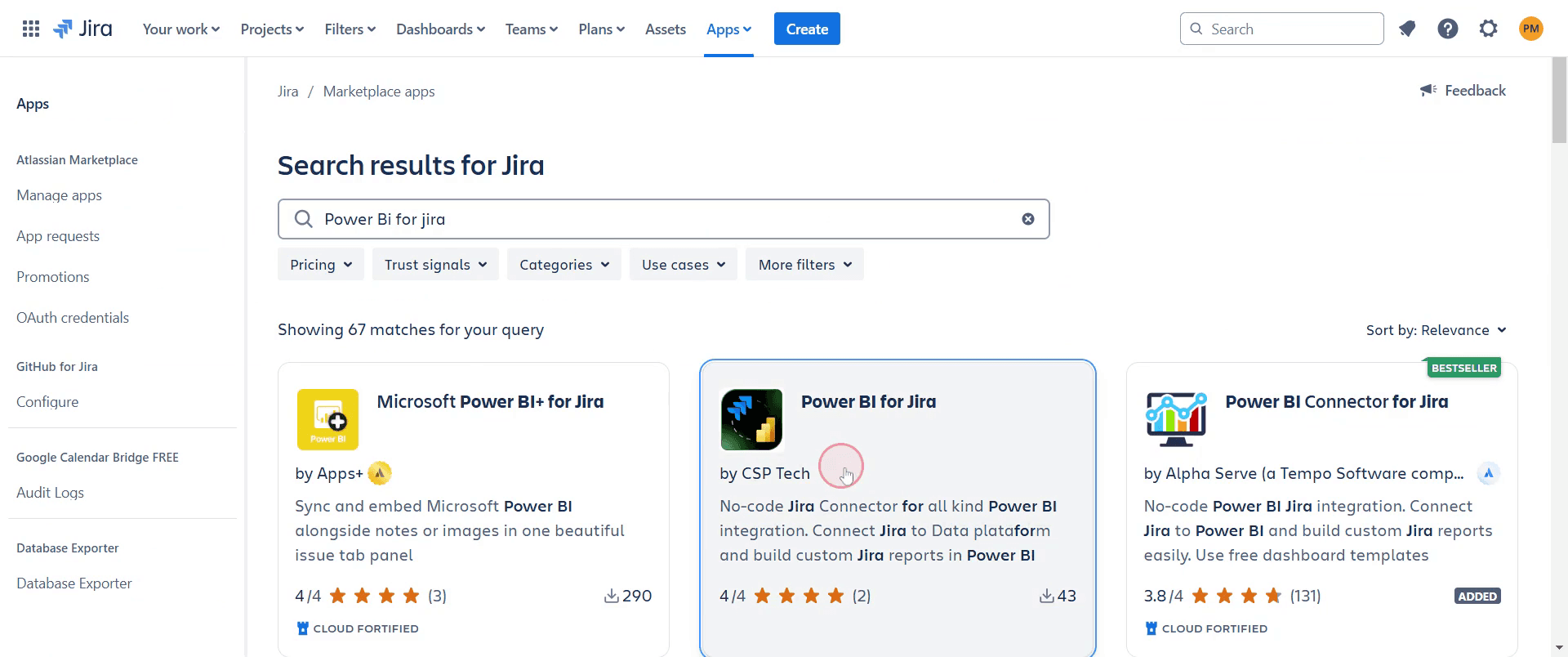Open Promotions in the sidebar
This screenshot has width=1568, height=657.
click(x=53, y=277)
